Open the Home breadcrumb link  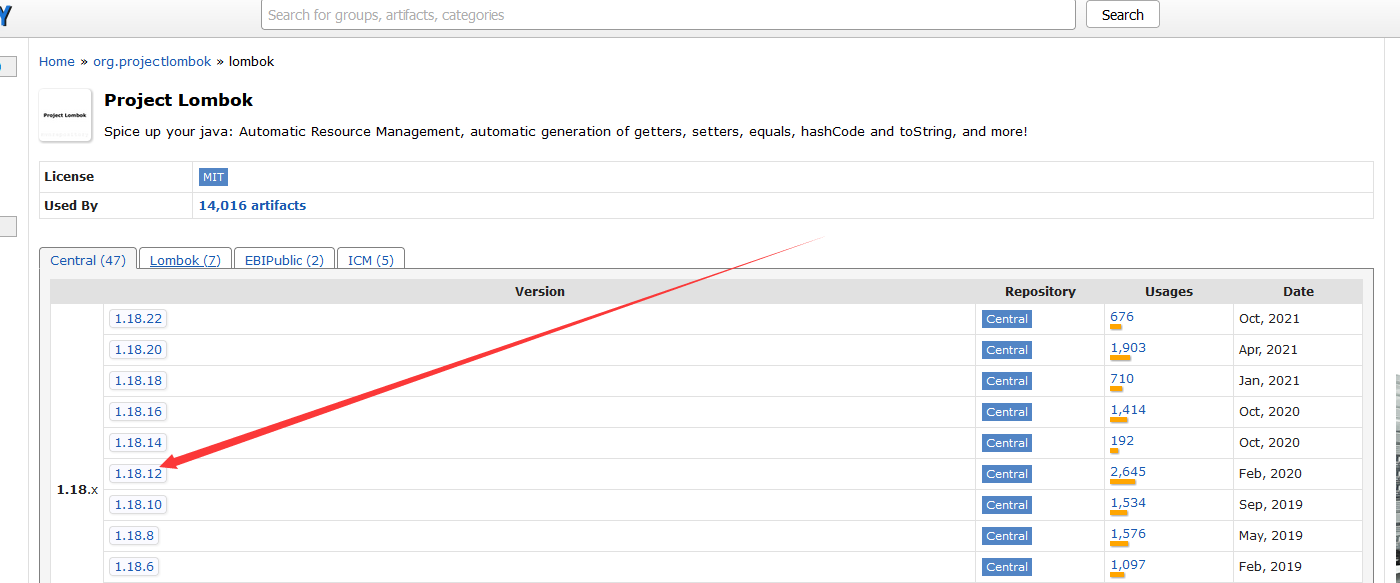[x=57, y=61]
